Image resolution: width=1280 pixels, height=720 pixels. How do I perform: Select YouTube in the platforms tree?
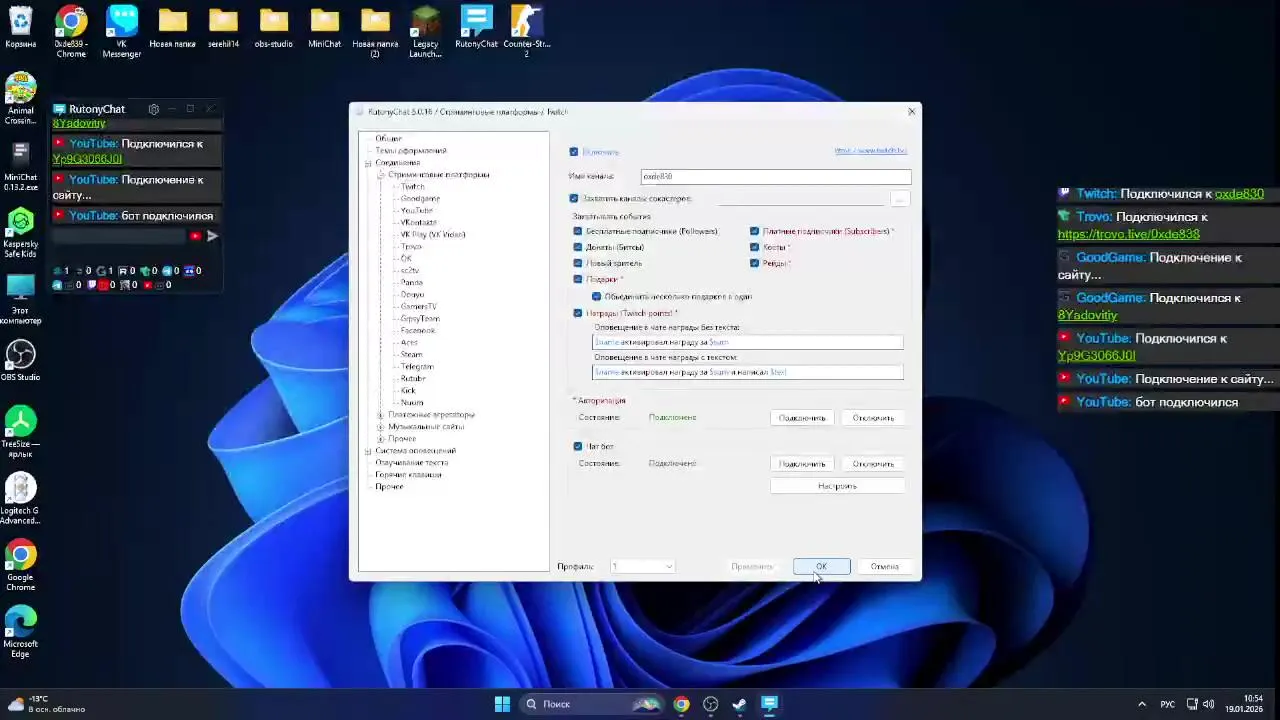coord(416,211)
